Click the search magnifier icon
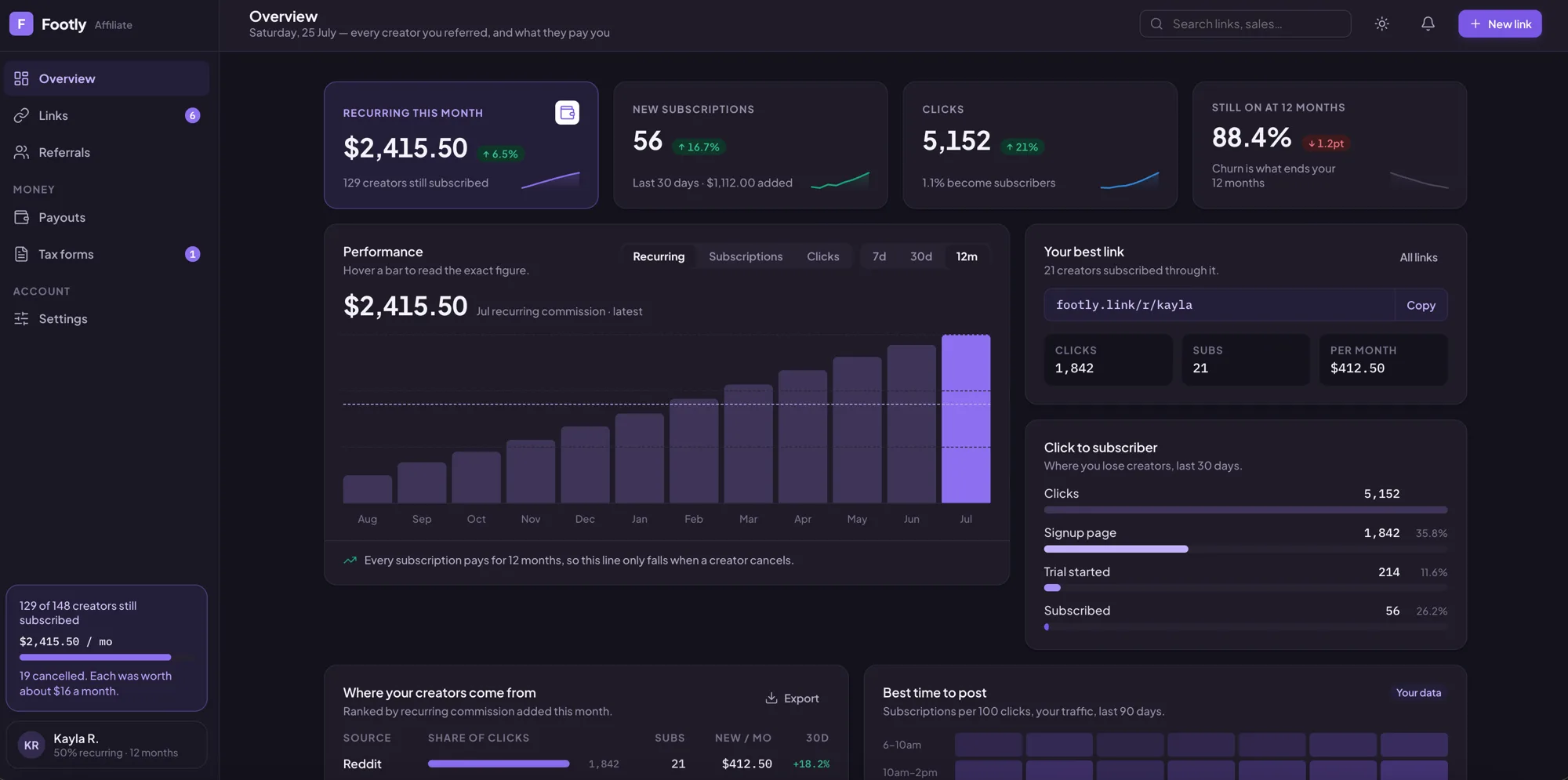This screenshot has width=1568, height=780. point(1156,24)
